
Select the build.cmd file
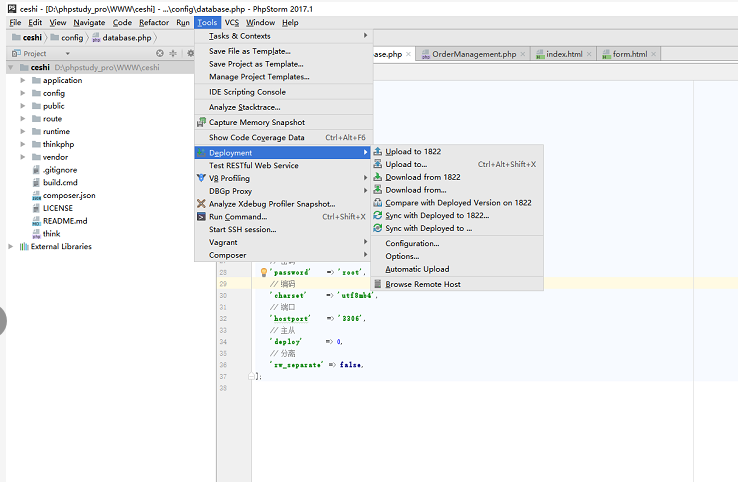[x=55, y=183]
